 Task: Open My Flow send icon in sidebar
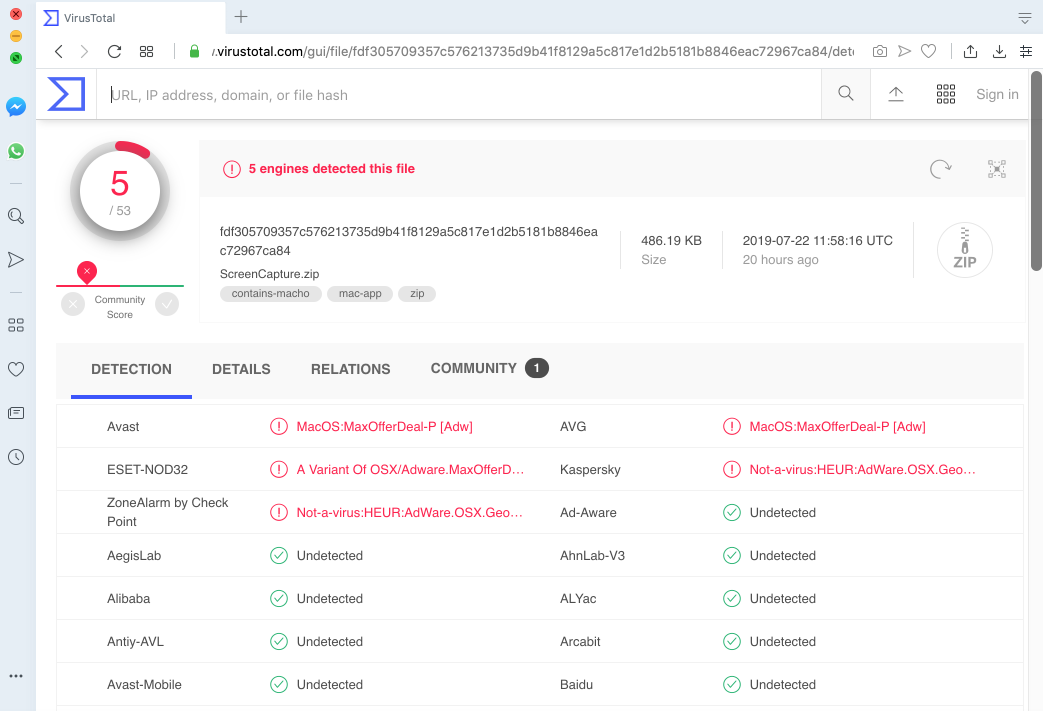[x=16, y=259]
